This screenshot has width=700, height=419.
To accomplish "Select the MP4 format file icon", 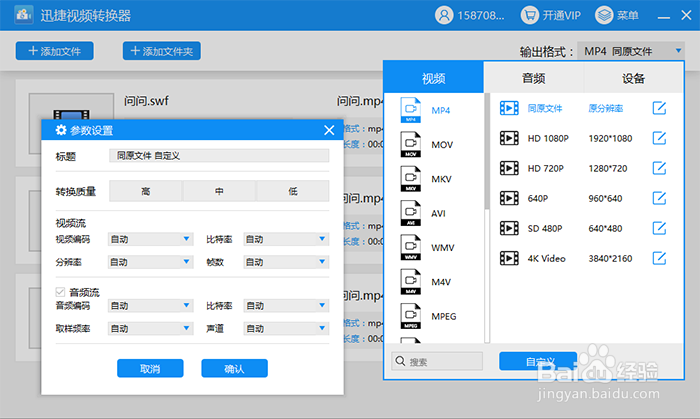I will (411, 110).
